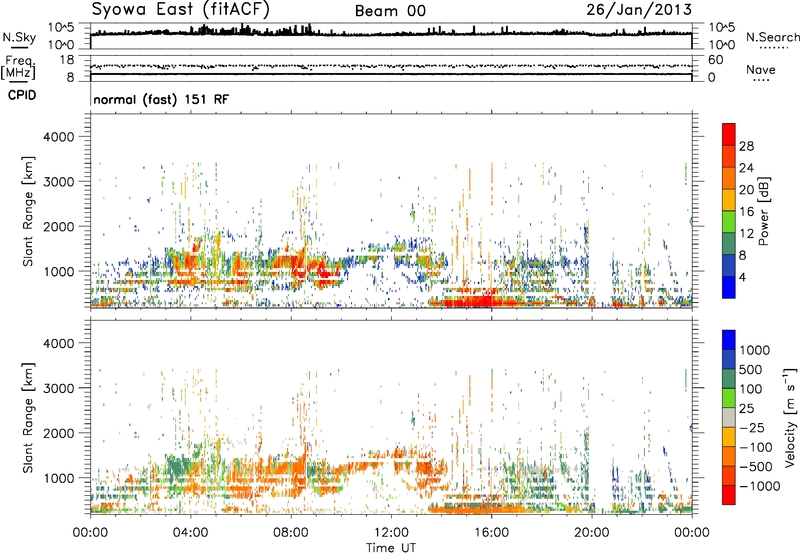Click the date '26/Jan/2013'
This screenshot has height=554, width=800.
(639, 9)
